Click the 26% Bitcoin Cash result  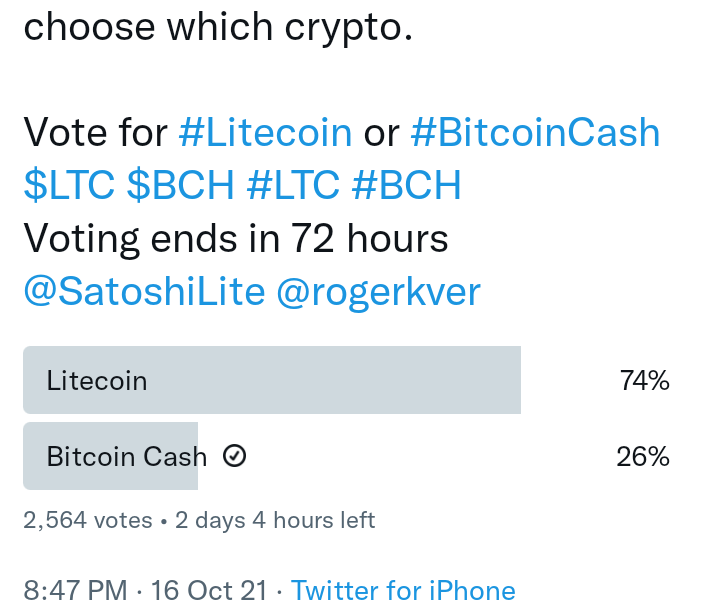click(643, 457)
